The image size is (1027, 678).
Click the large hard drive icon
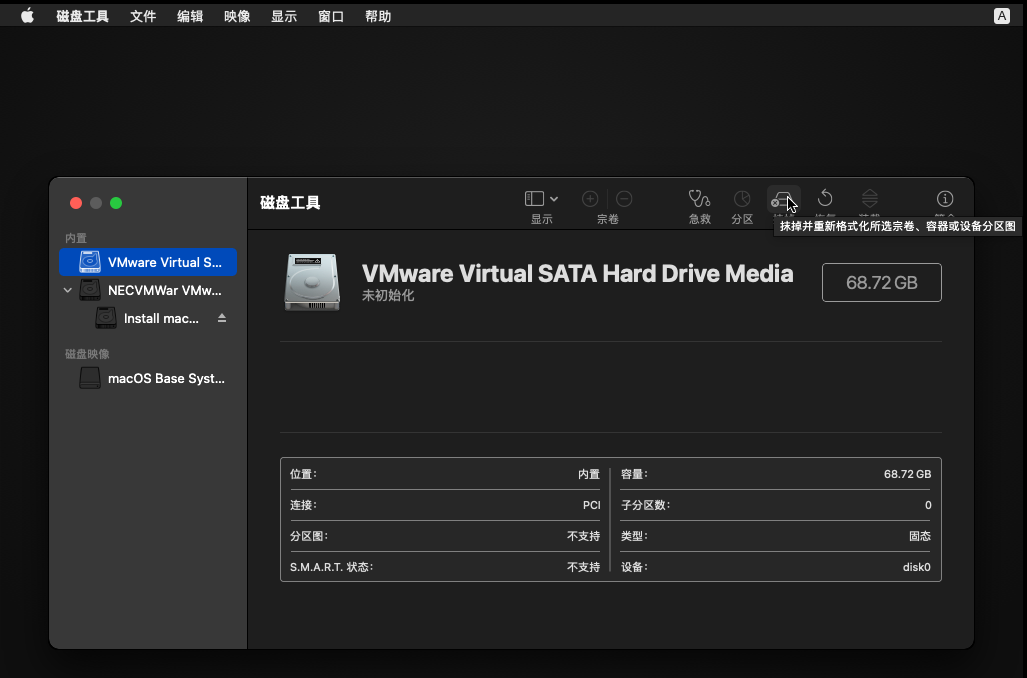(312, 282)
